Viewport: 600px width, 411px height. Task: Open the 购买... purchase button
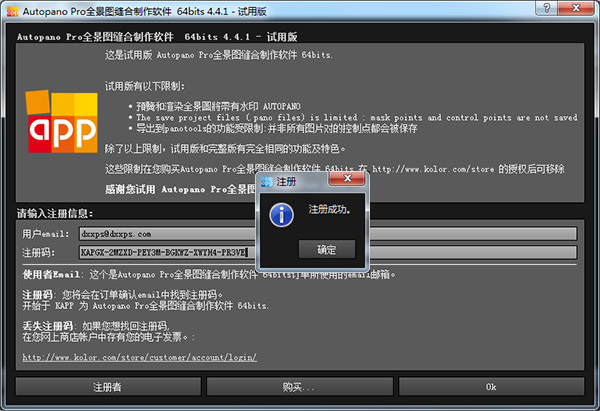[x=300, y=387]
